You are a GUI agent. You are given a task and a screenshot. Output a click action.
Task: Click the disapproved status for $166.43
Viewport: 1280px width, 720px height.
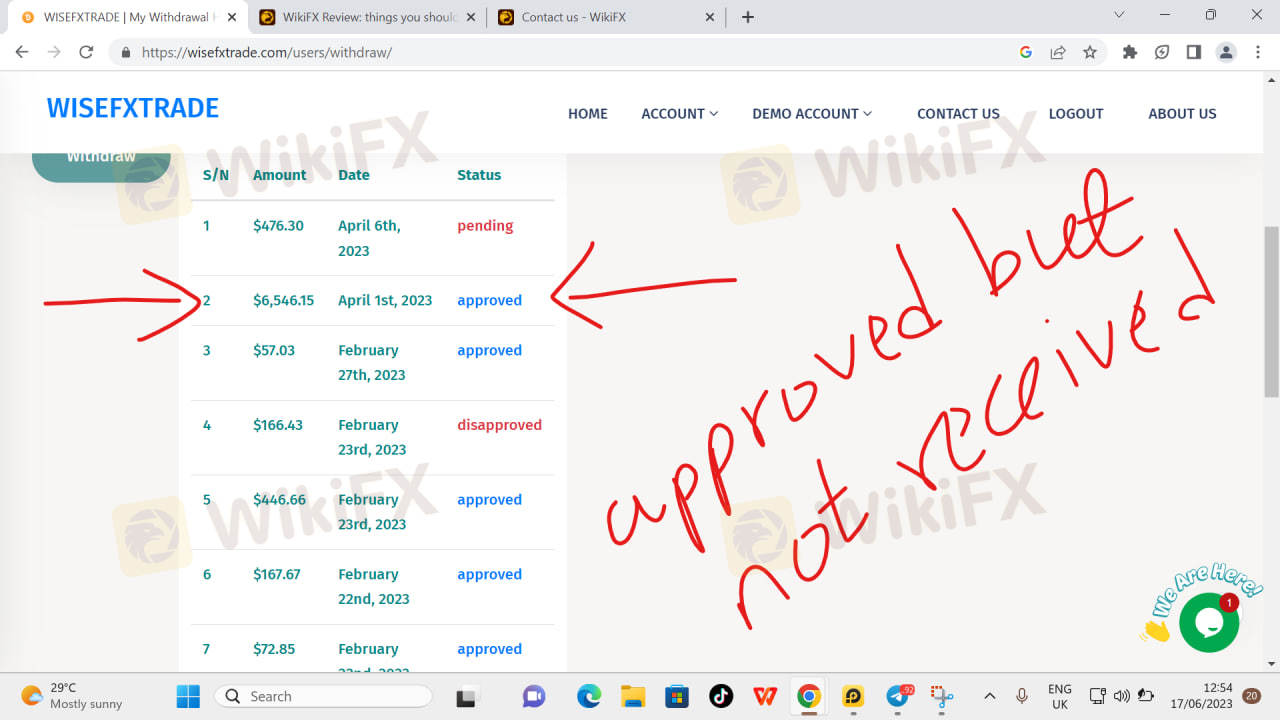[x=499, y=425]
